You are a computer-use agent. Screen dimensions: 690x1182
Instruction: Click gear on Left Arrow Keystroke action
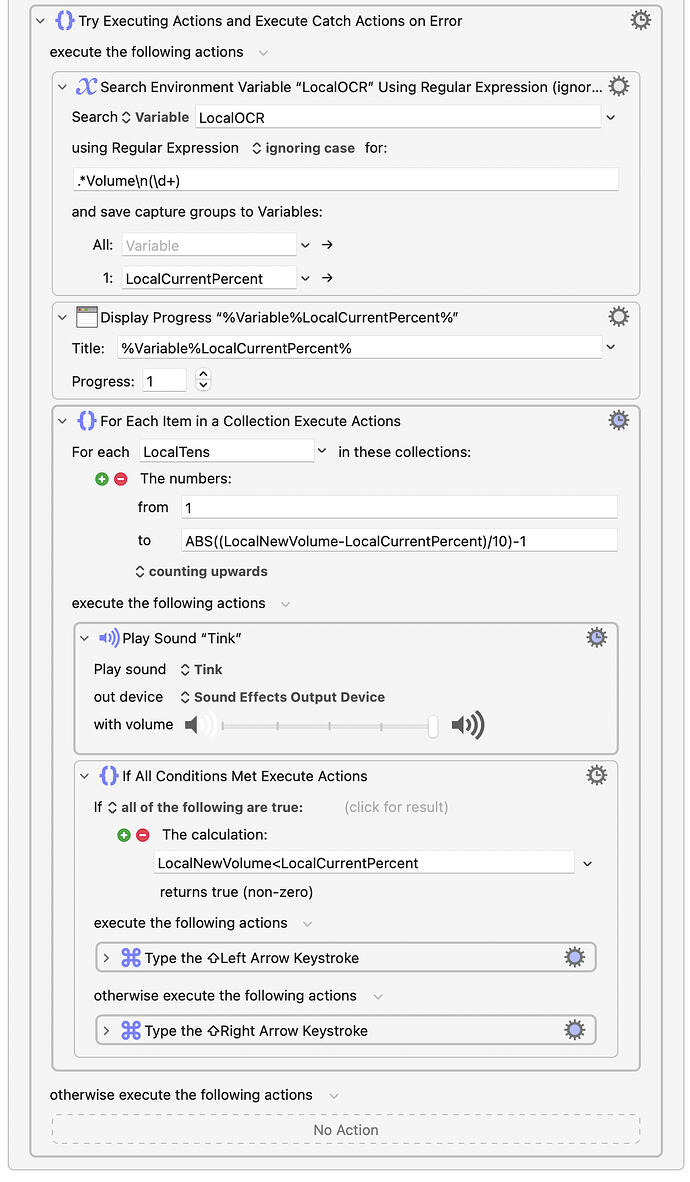pos(575,958)
